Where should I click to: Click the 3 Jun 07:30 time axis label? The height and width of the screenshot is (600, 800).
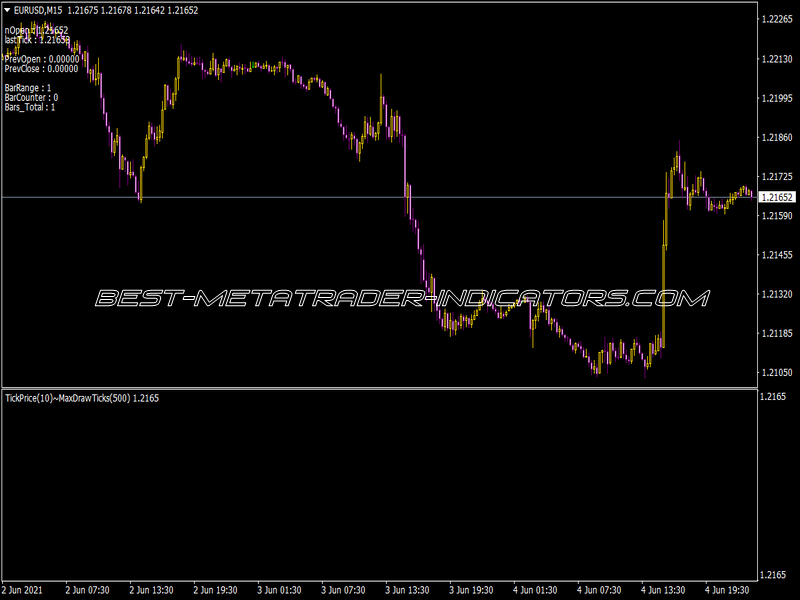click(343, 590)
